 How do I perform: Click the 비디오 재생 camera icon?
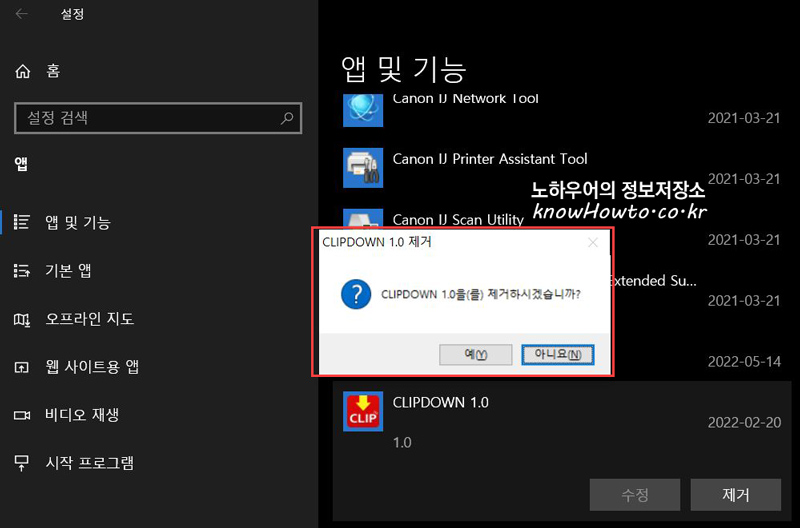point(21,415)
